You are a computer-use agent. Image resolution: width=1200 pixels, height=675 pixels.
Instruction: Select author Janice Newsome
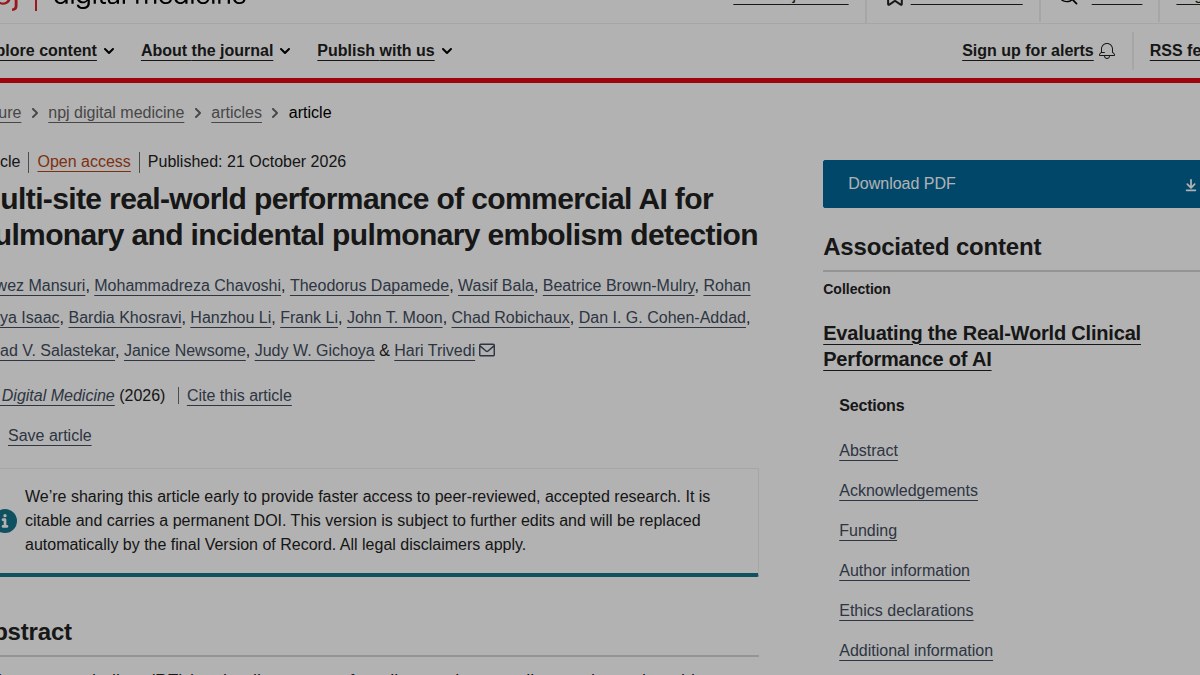[185, 350]
